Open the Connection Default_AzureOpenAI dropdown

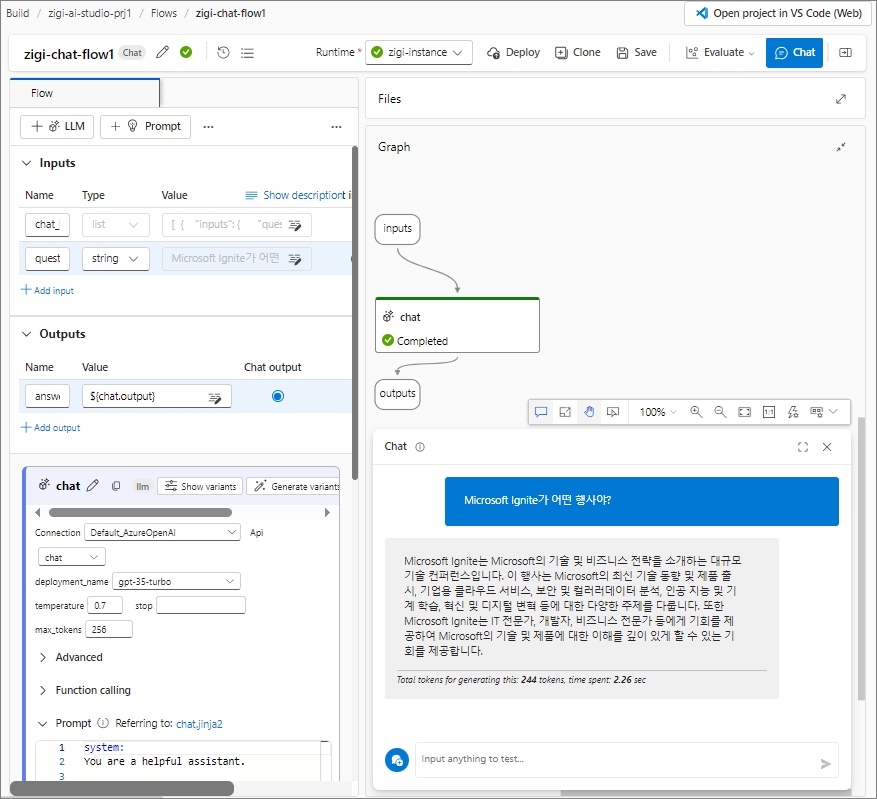tap(162, 532)
